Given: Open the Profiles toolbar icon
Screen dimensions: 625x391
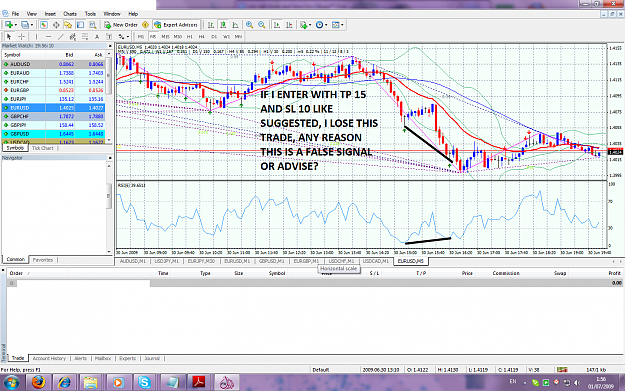Looking at the screenshot, I should click(x=25, y=25).
